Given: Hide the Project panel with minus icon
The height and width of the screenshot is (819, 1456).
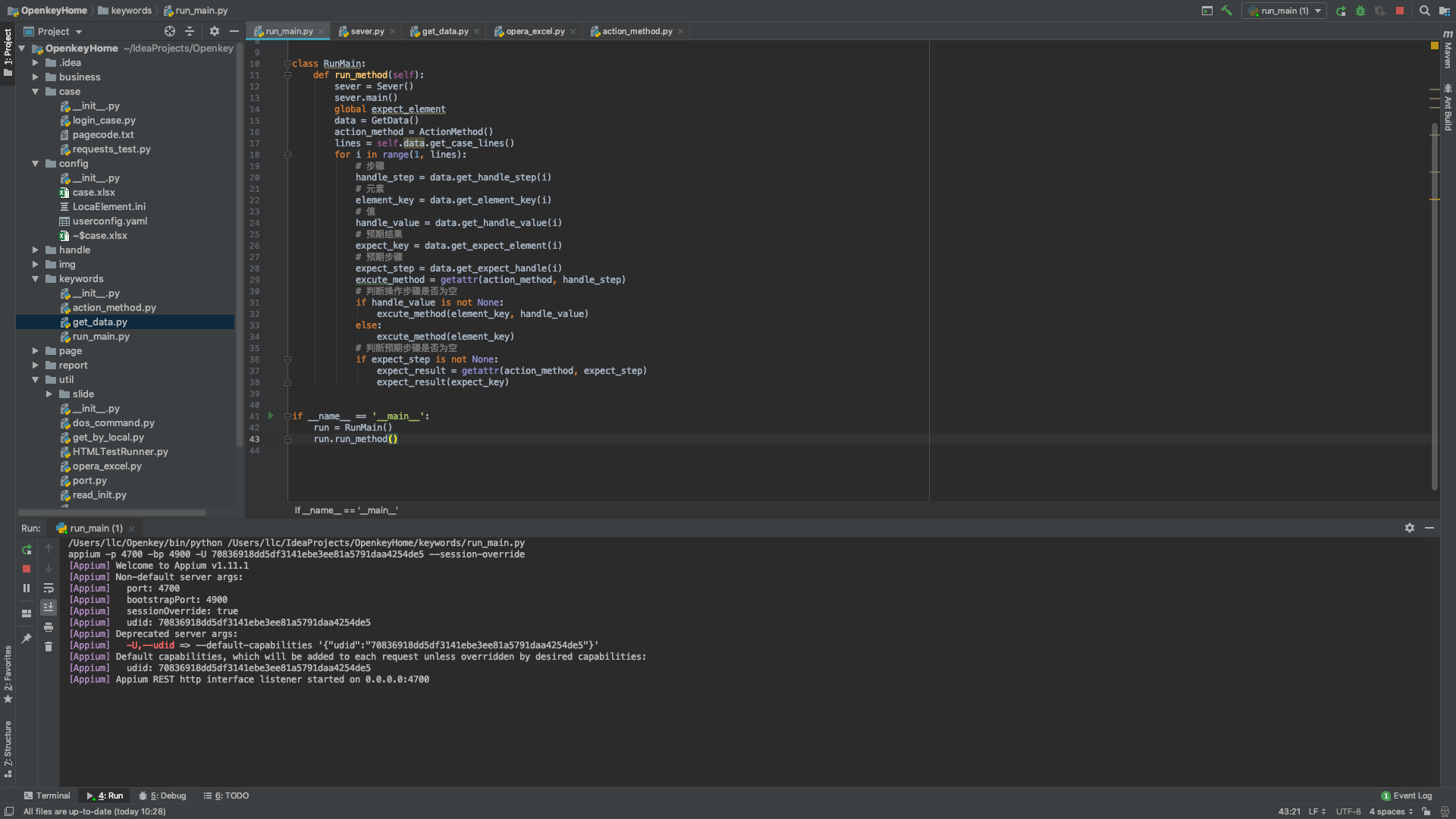Looking at the screenshot, I should point(234,31).
